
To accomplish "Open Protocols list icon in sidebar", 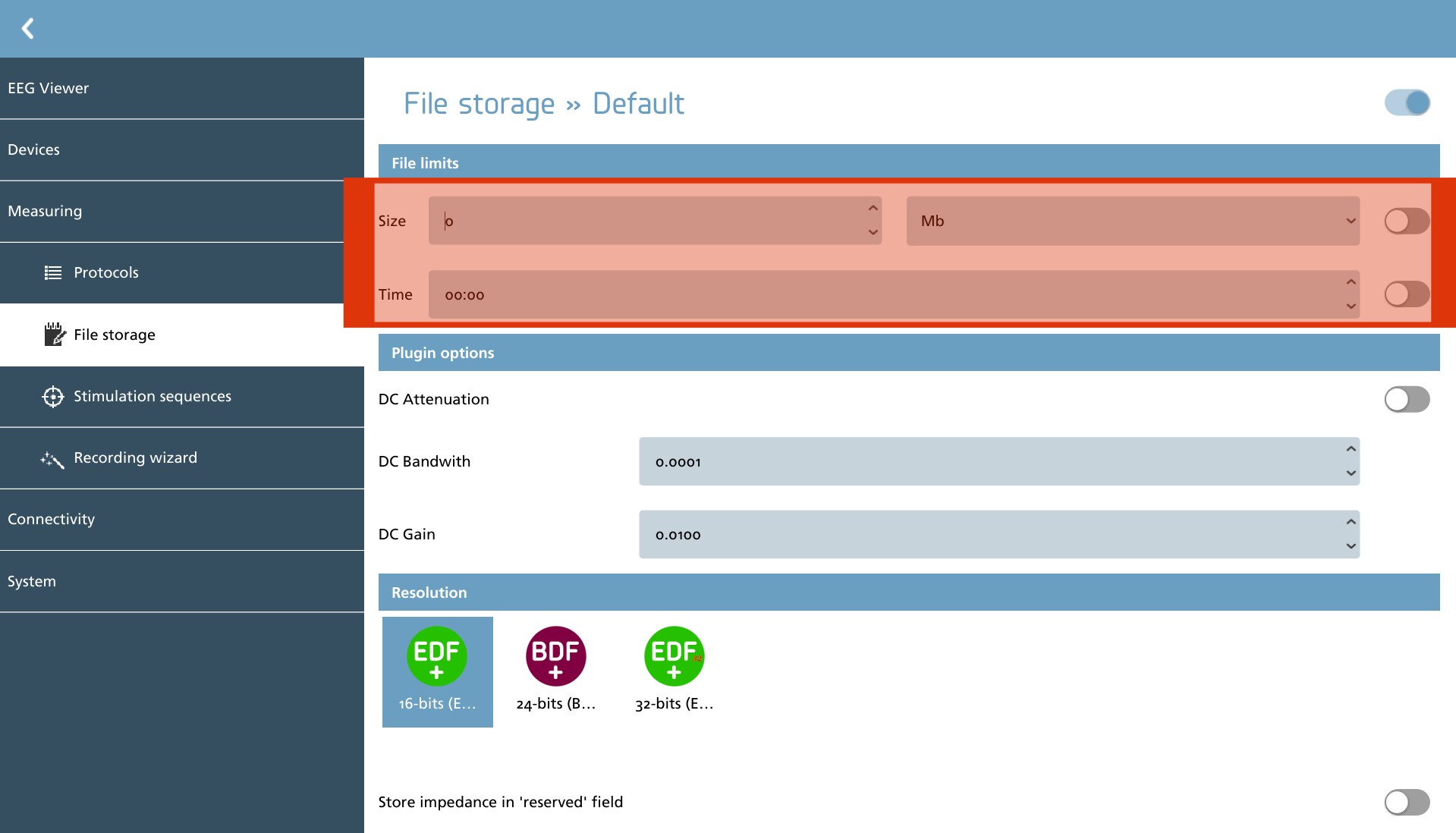I will pos(52,272).
